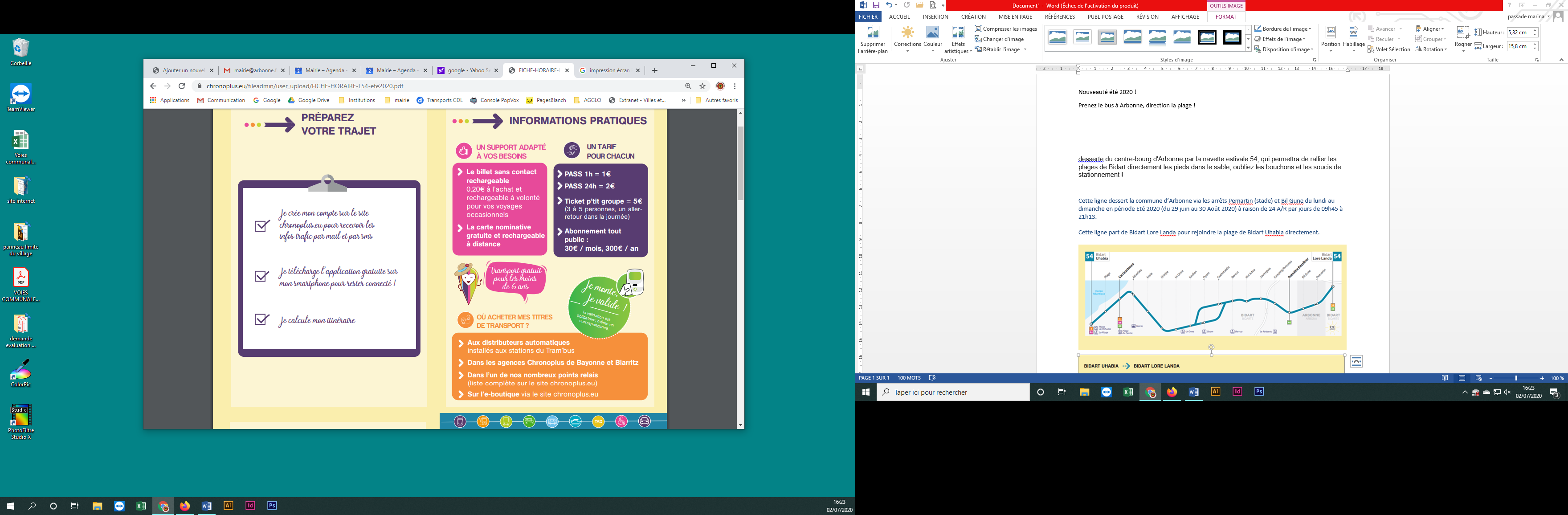This screenshot has height=515, width=1568.
Task: Click the Hauteur height input field
Action: 1518,32
